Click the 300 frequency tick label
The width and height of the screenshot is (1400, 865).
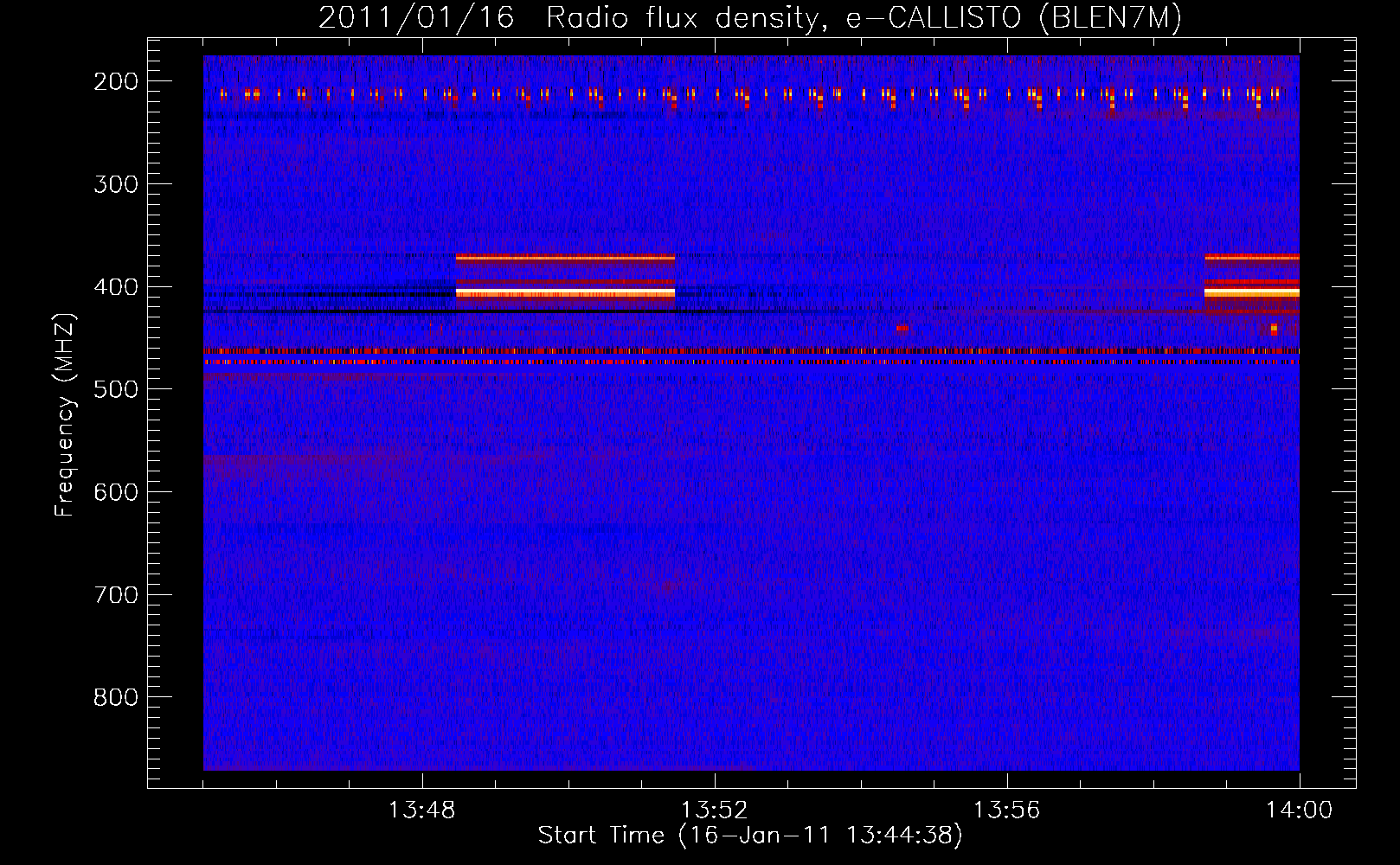[x=116, y=184]
